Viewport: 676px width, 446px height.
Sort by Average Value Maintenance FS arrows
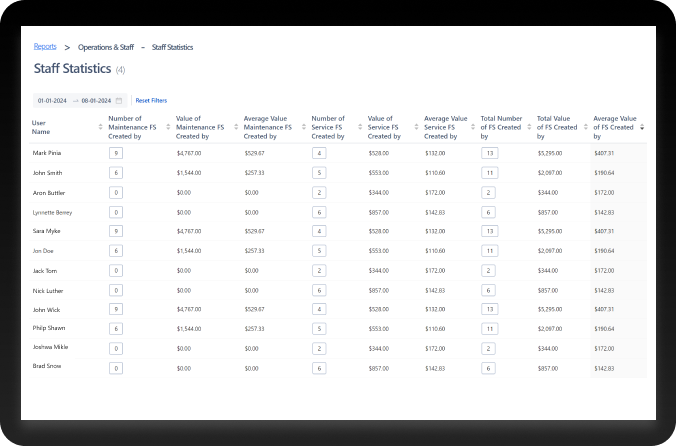point(304,127)
